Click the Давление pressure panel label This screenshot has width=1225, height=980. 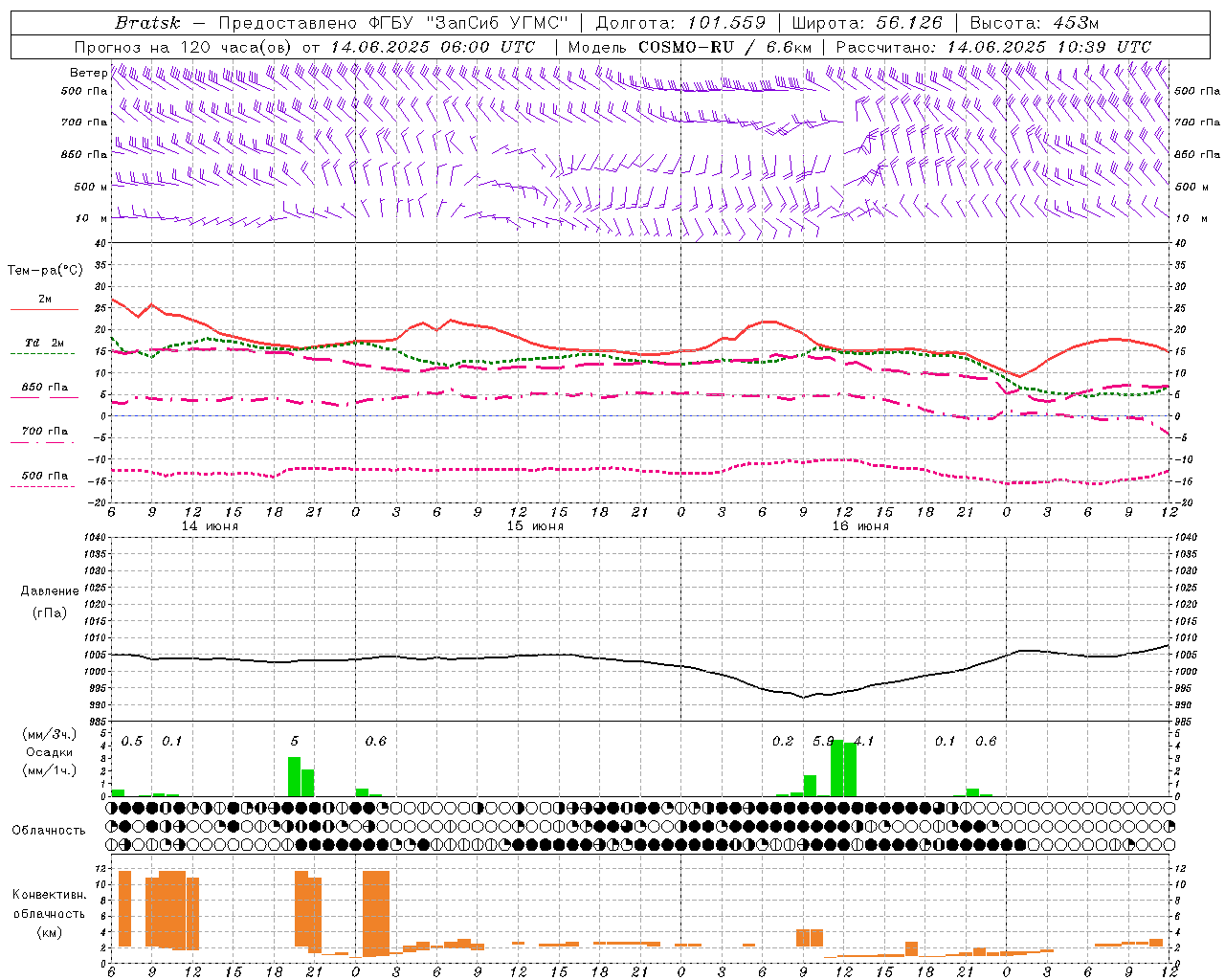click(x=50, y=591)
